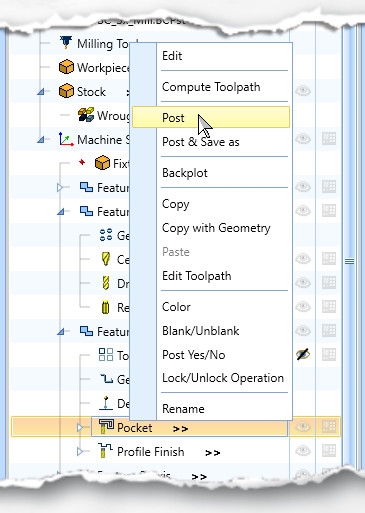Click the Machine Setup axis icon
Screen dimensions: 365x513
(66, 139)
